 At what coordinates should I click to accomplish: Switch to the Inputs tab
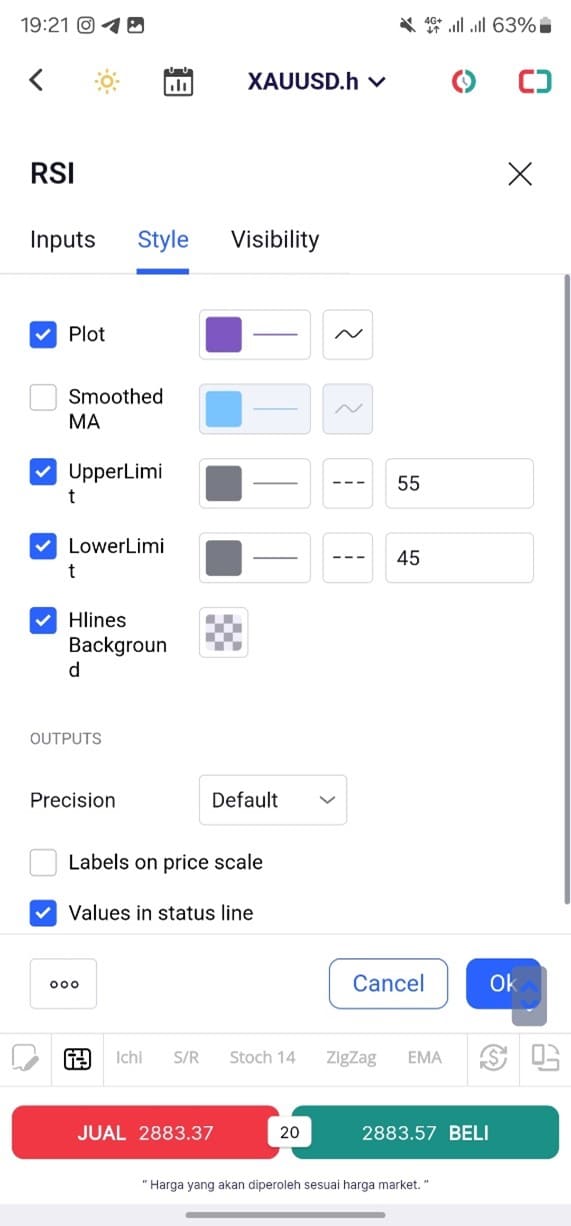point(63,239)
